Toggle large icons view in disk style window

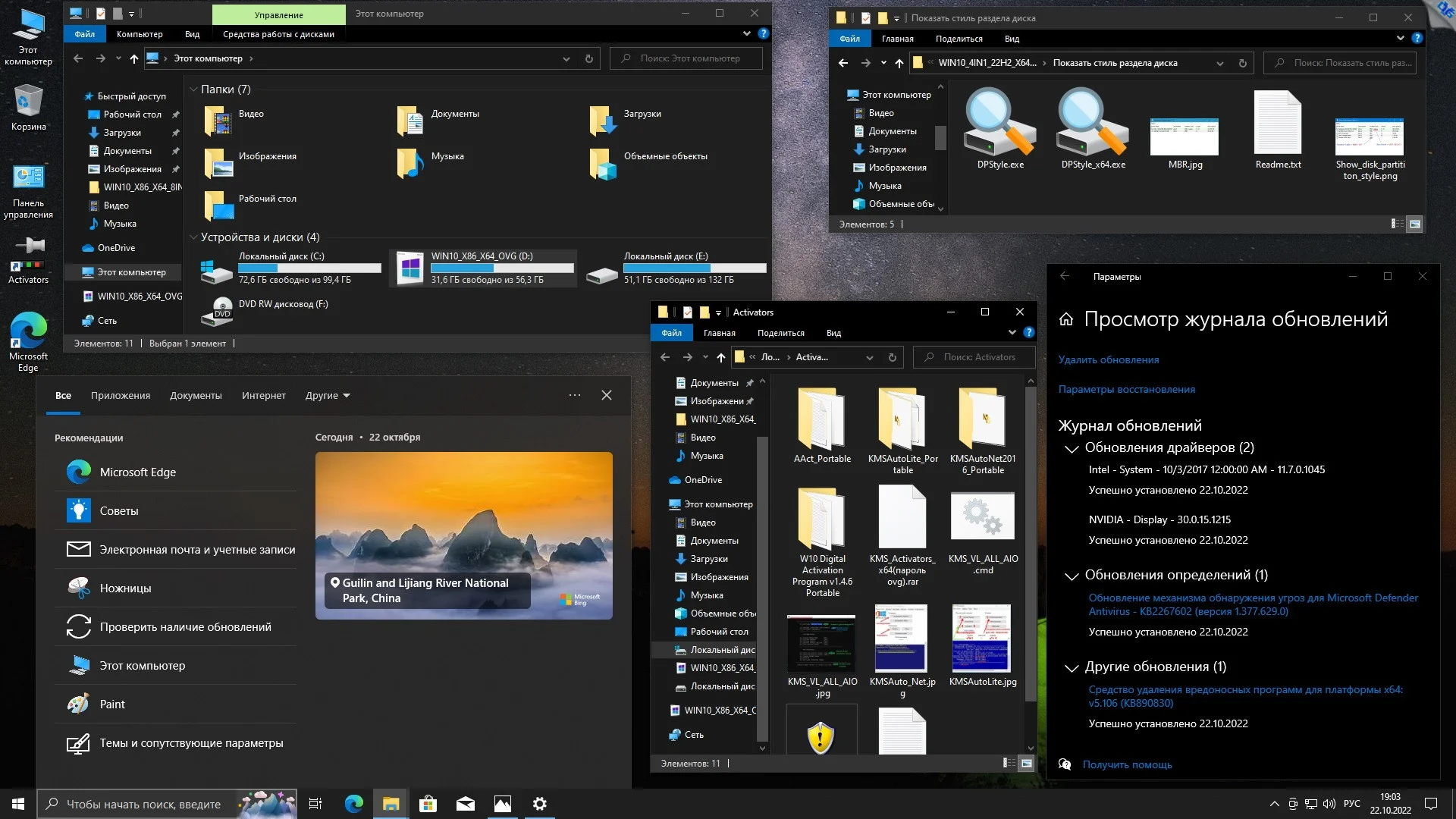pos(1415,224)
